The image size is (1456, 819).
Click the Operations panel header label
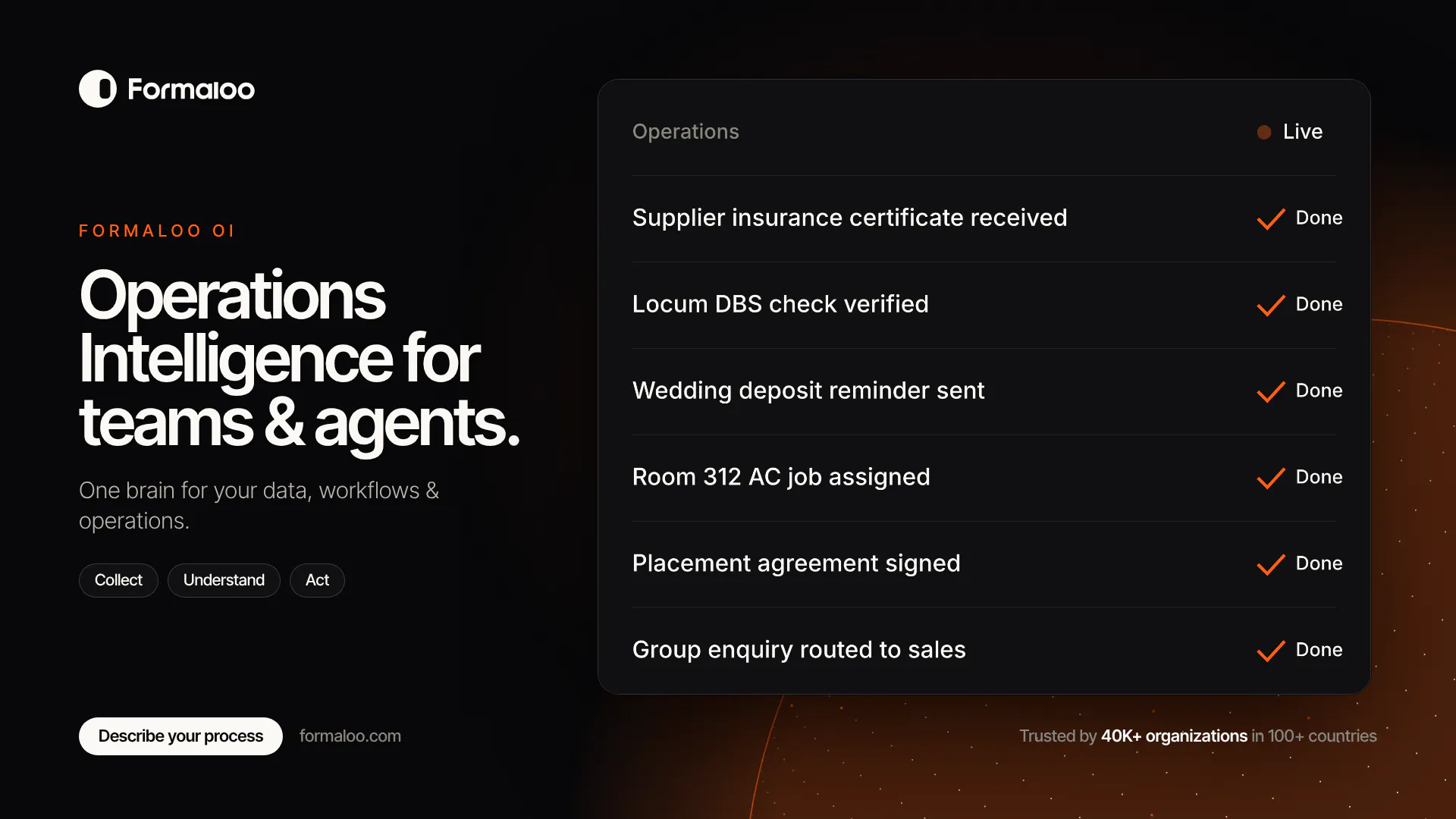coord(686,132)
